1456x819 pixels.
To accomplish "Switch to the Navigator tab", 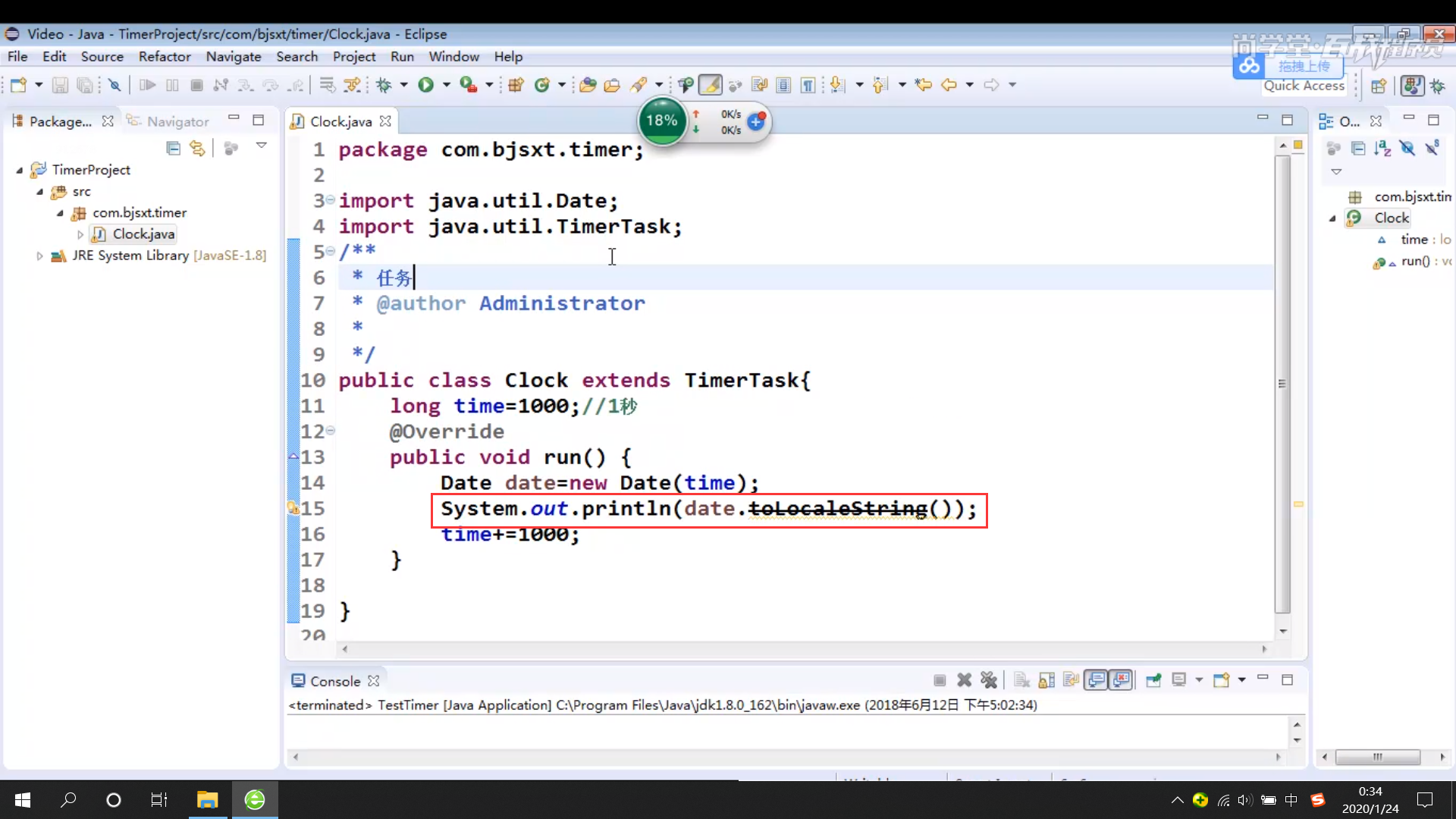I will [x=168, y=121].
